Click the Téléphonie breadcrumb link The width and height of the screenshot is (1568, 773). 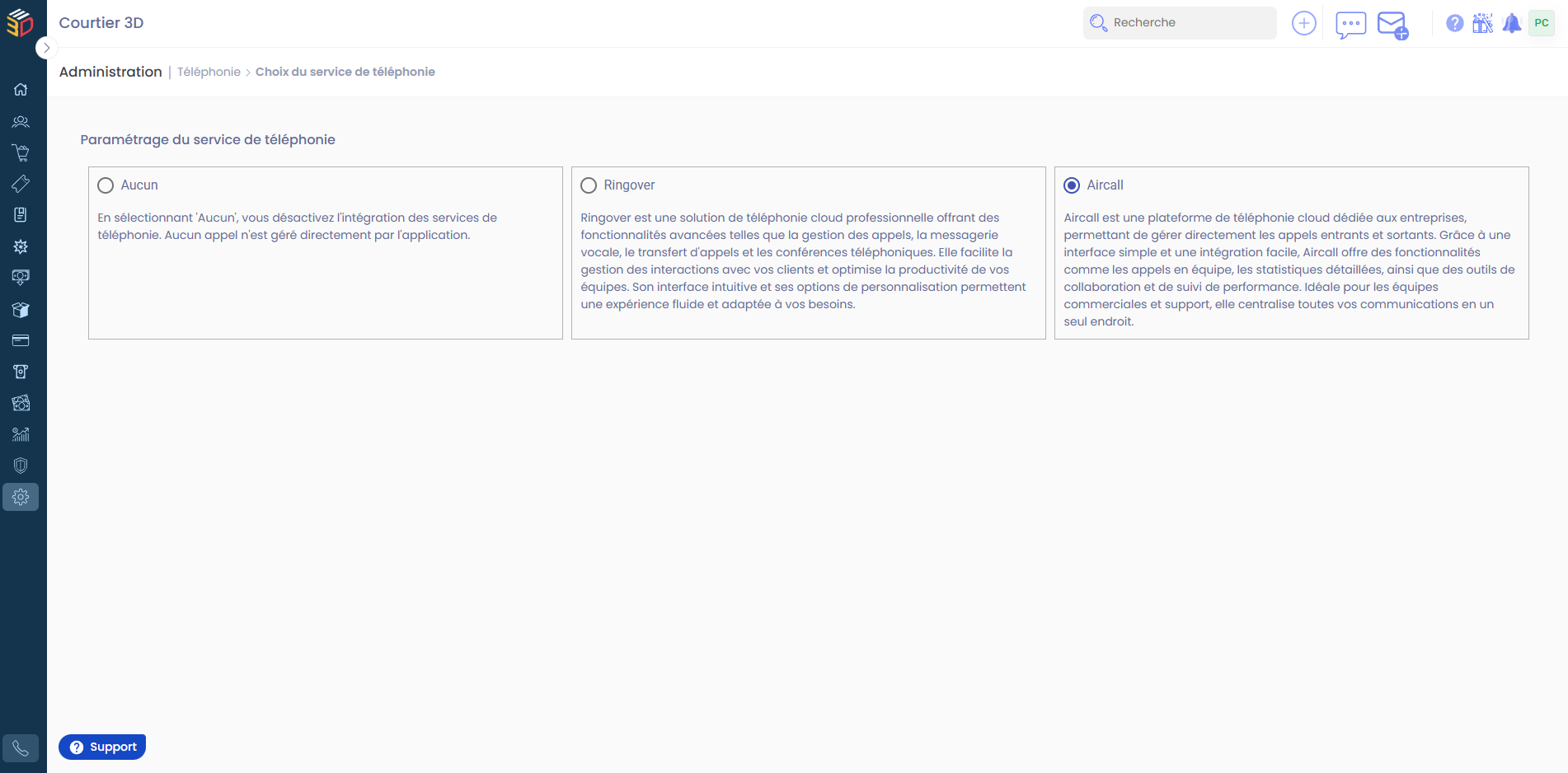pyautogui.click(x=209, y=72)
